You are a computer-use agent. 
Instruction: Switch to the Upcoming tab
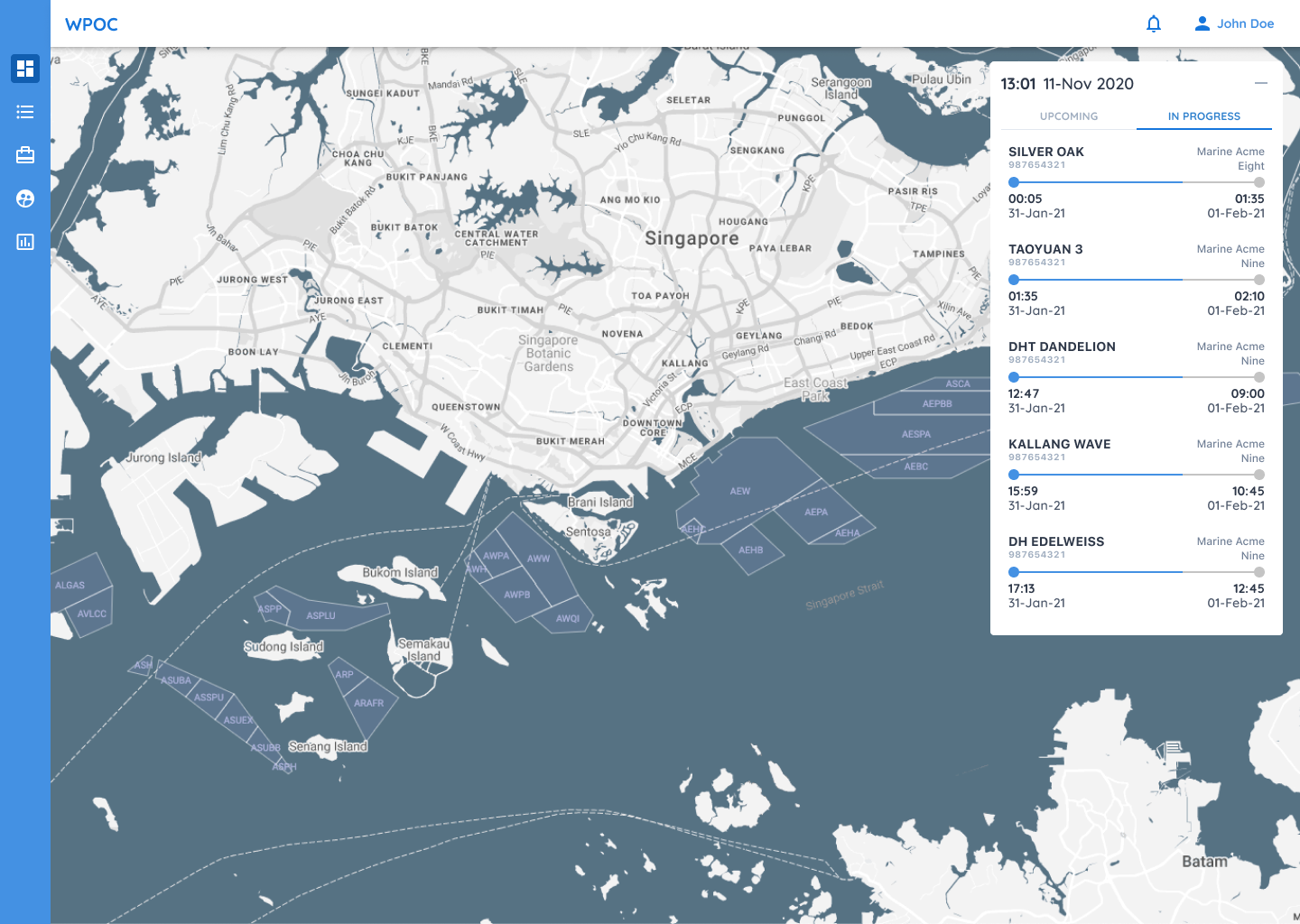pyautogui.click(x=1069, y=116)
